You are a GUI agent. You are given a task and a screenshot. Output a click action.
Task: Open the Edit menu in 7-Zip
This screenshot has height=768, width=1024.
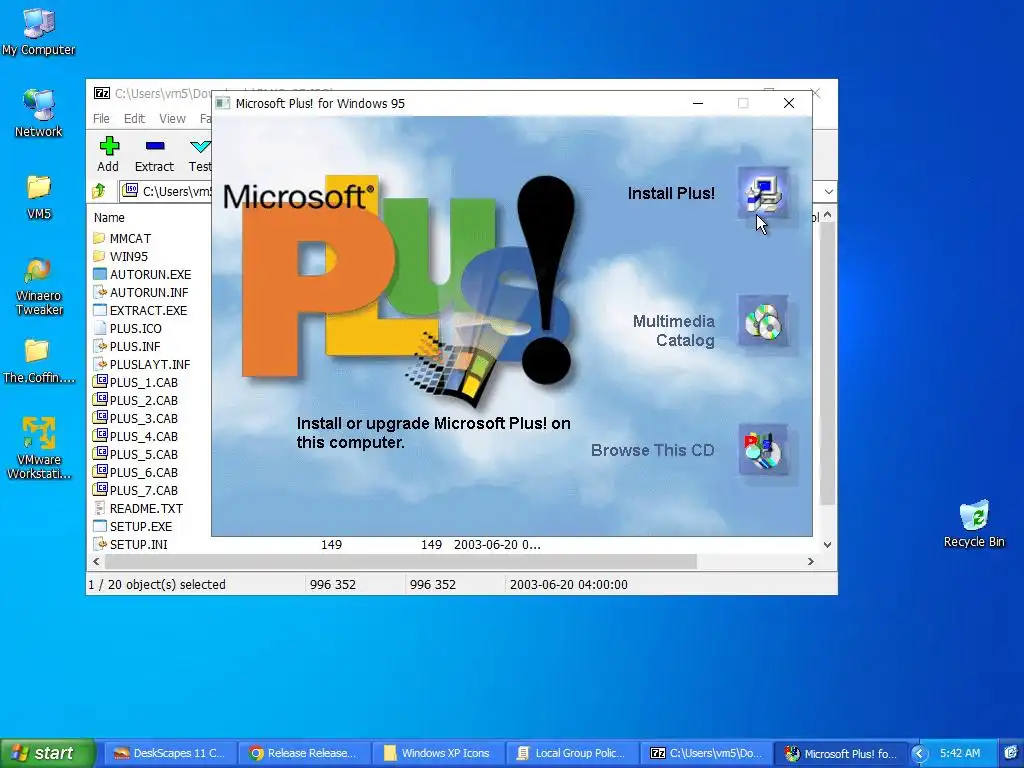134,118
